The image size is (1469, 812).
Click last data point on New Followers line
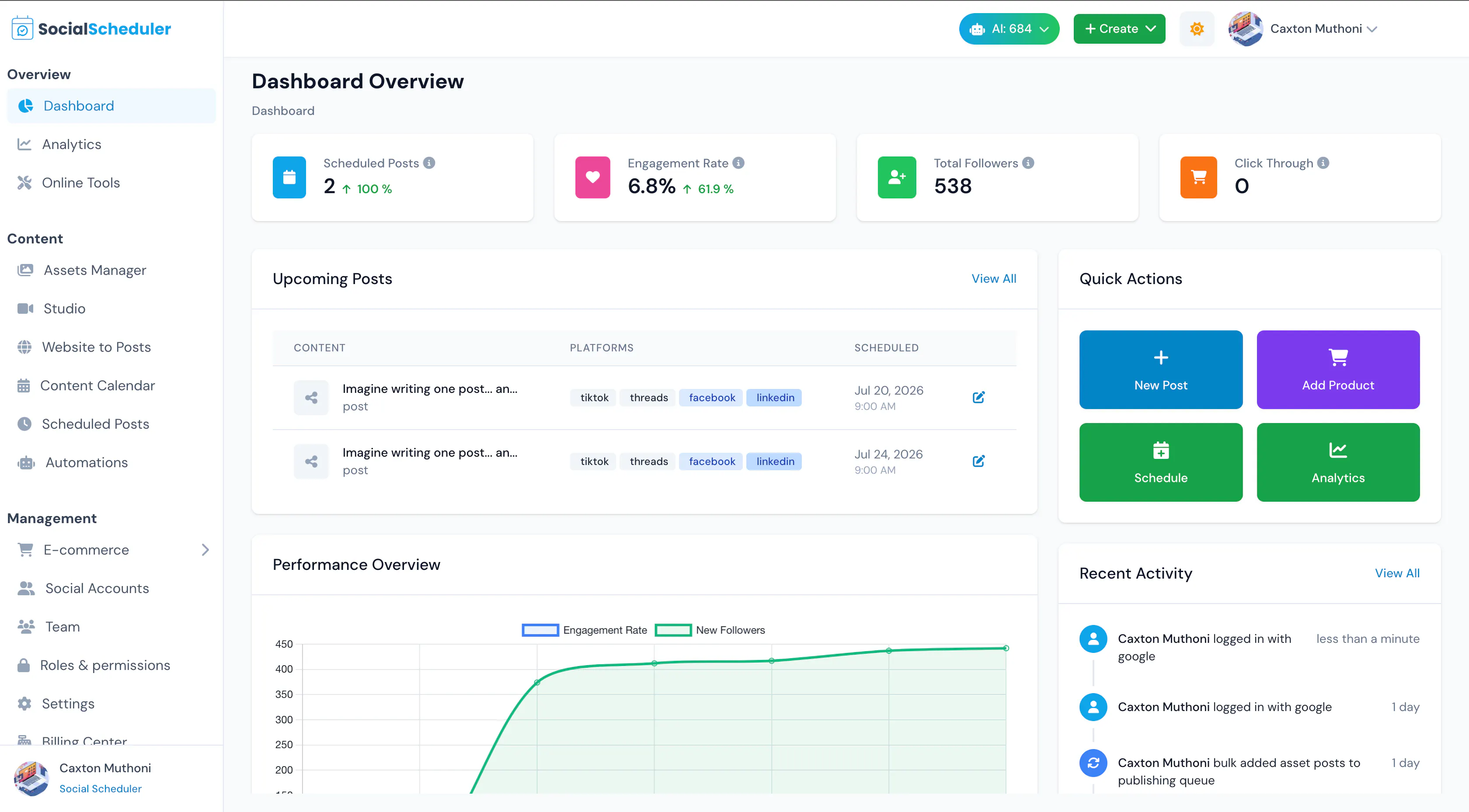pyautogui.click(x=1006, y=649)
